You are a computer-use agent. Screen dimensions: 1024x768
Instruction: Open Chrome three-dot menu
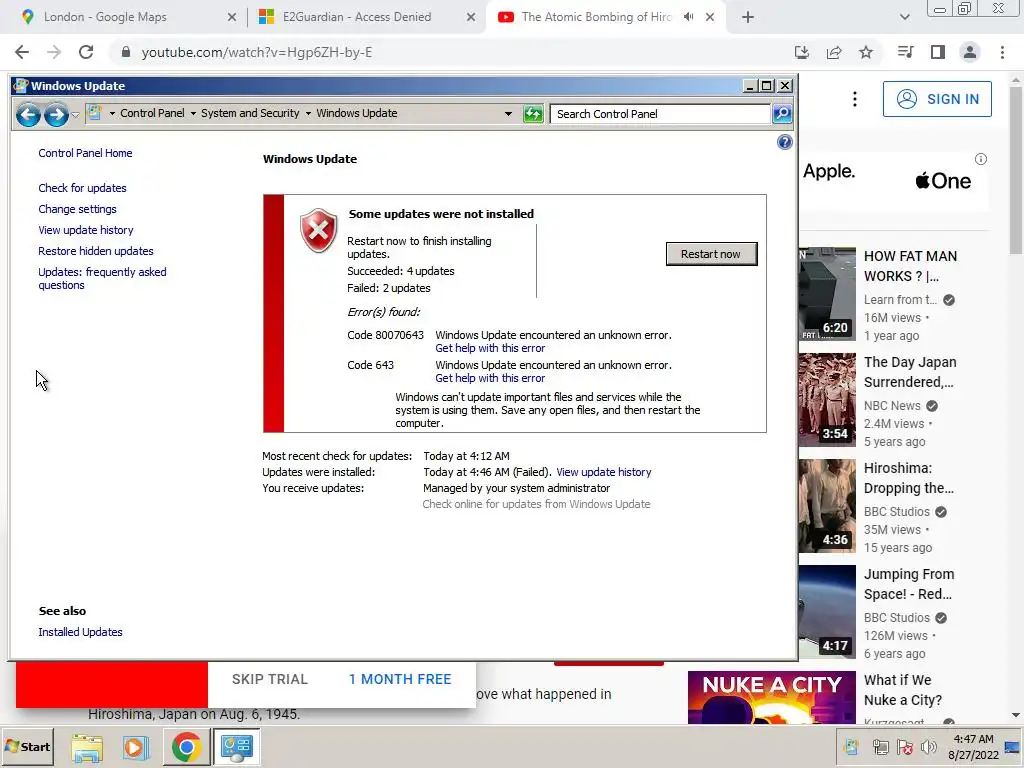(1002, 52)
